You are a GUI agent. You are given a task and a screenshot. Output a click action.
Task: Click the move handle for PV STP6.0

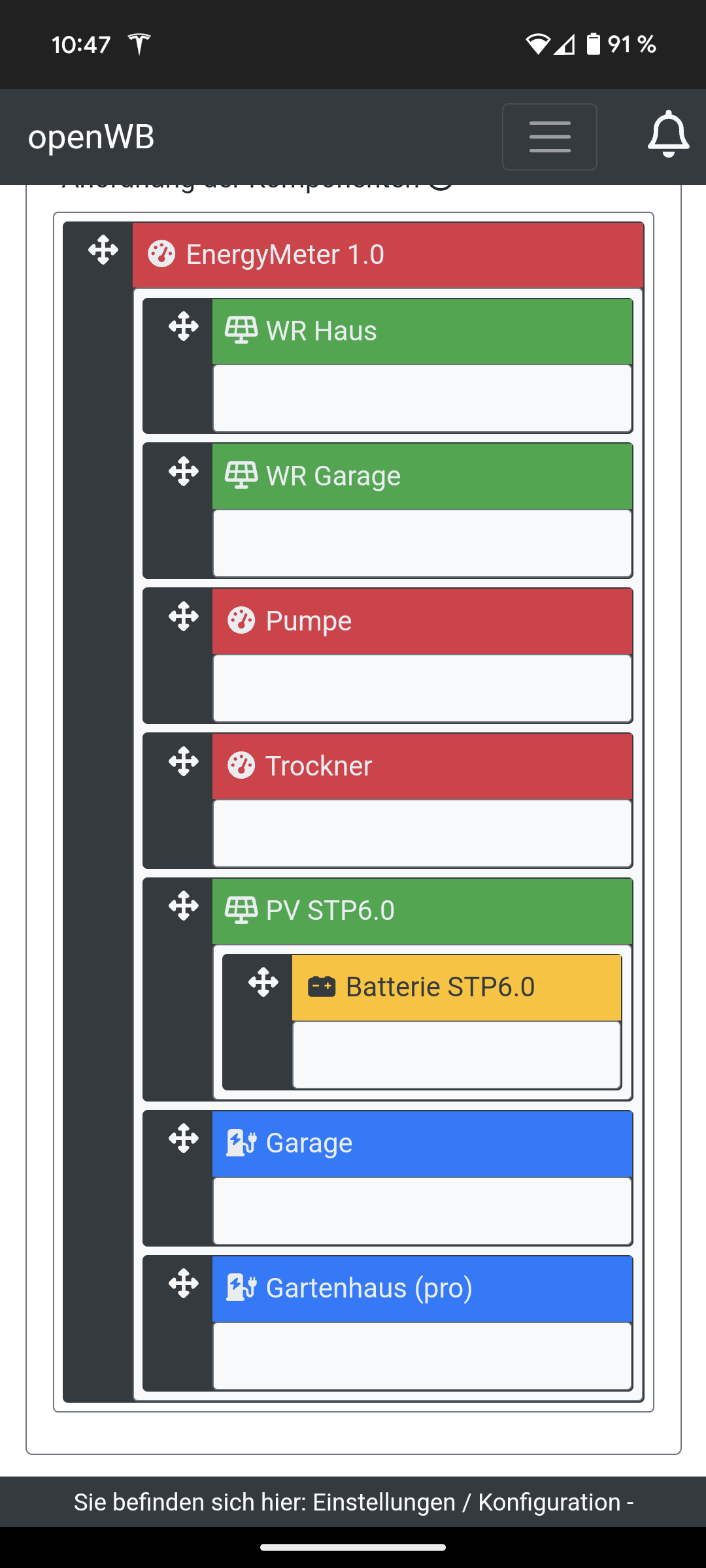click(184, 907)
